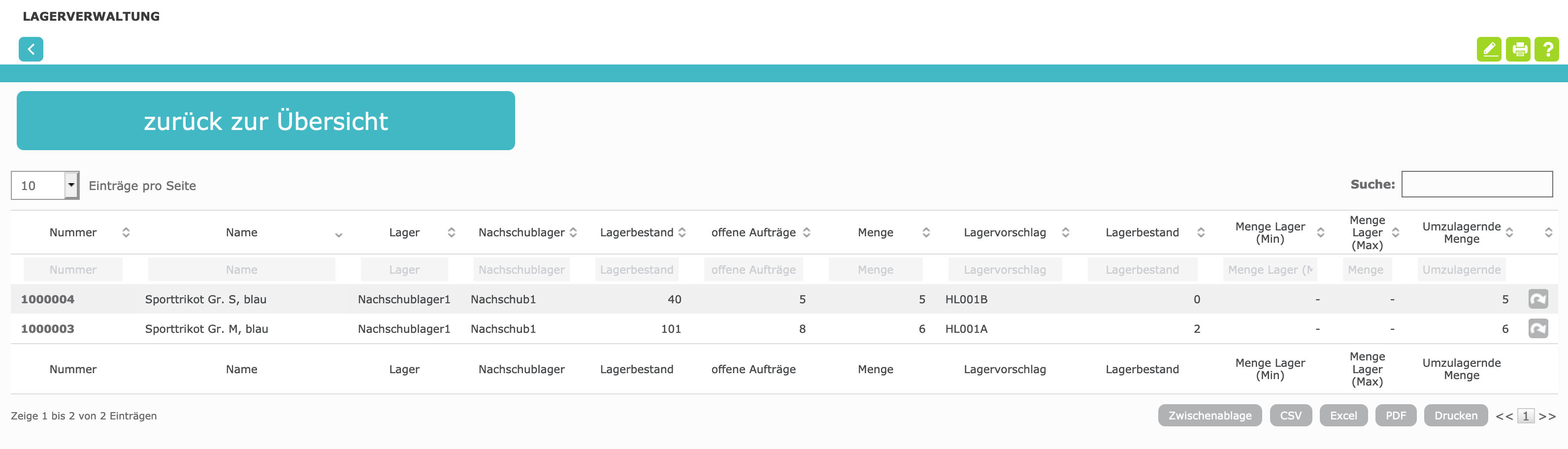
Task: Click the Nummer column filter field
Action: tap(72, 269)
